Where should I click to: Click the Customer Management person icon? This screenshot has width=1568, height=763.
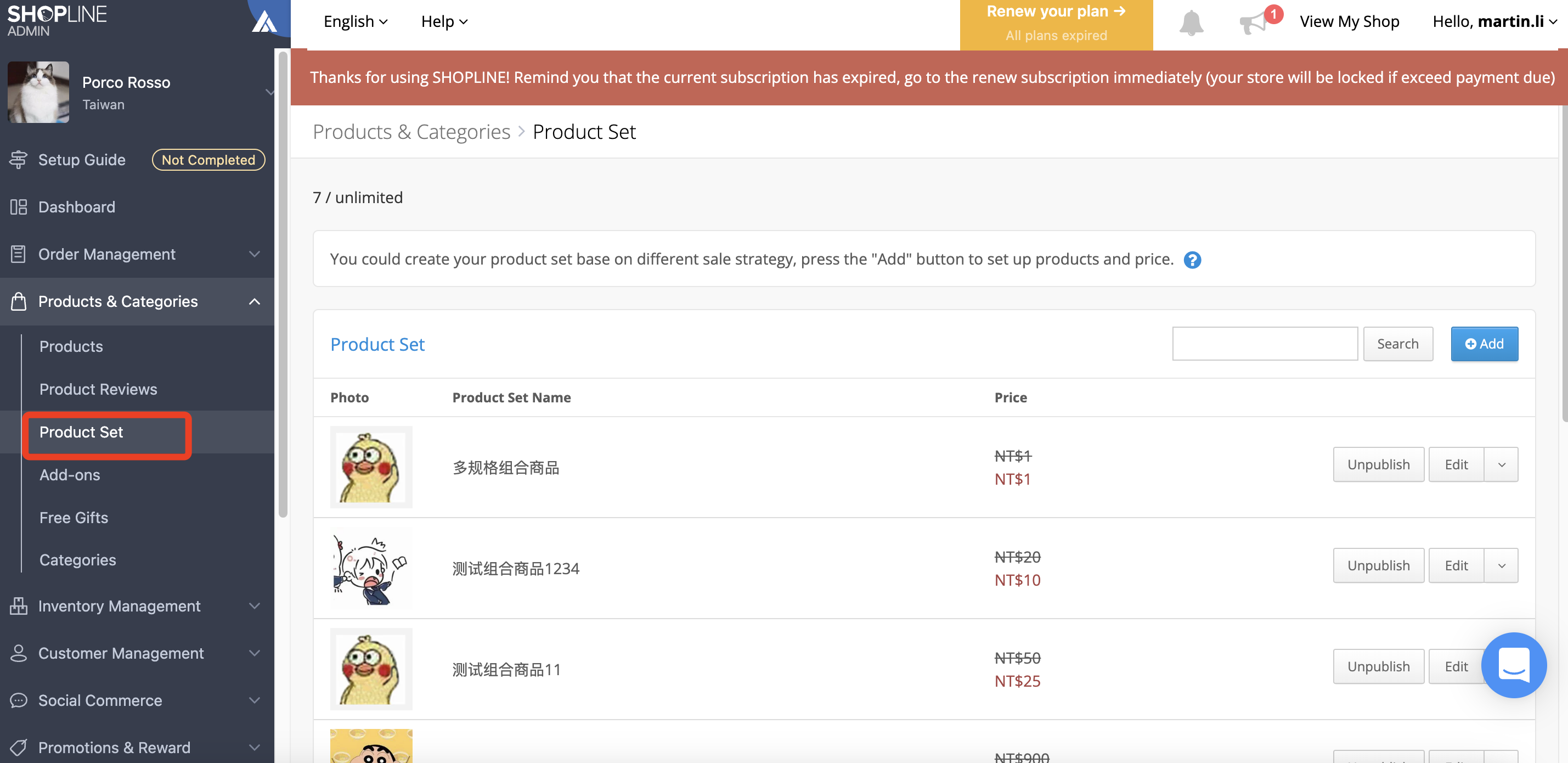(18, 653)
